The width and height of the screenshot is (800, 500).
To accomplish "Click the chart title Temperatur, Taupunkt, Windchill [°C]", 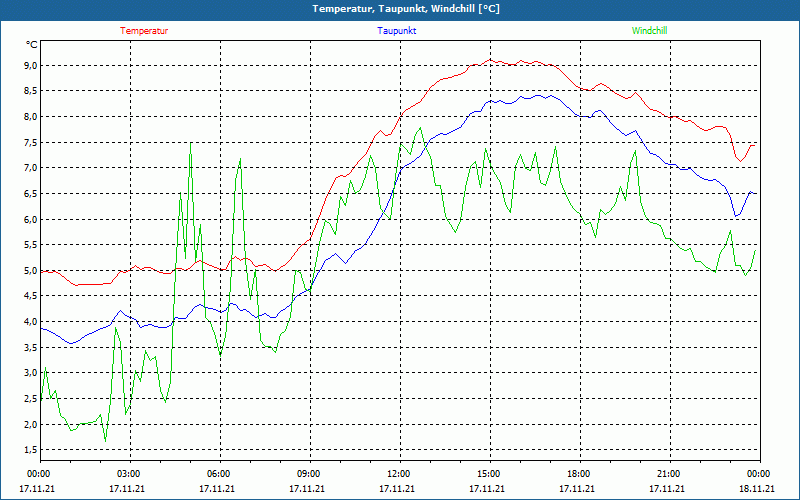I will 406,9.
